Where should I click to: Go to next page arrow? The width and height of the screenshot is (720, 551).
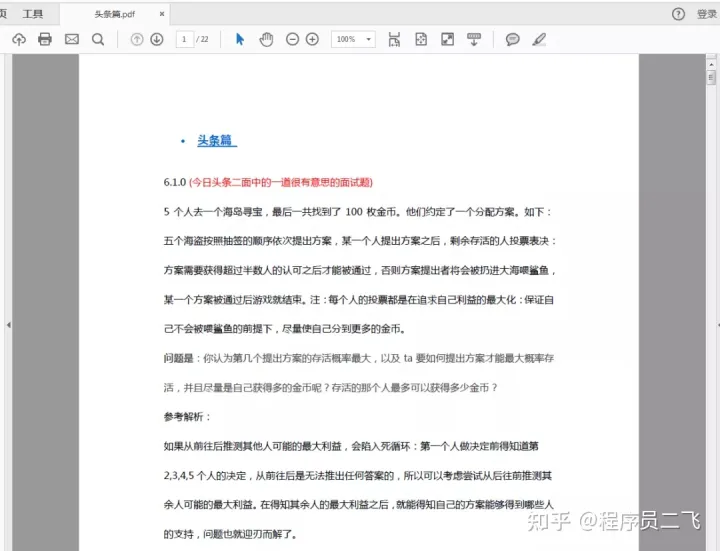click(157, 39)
